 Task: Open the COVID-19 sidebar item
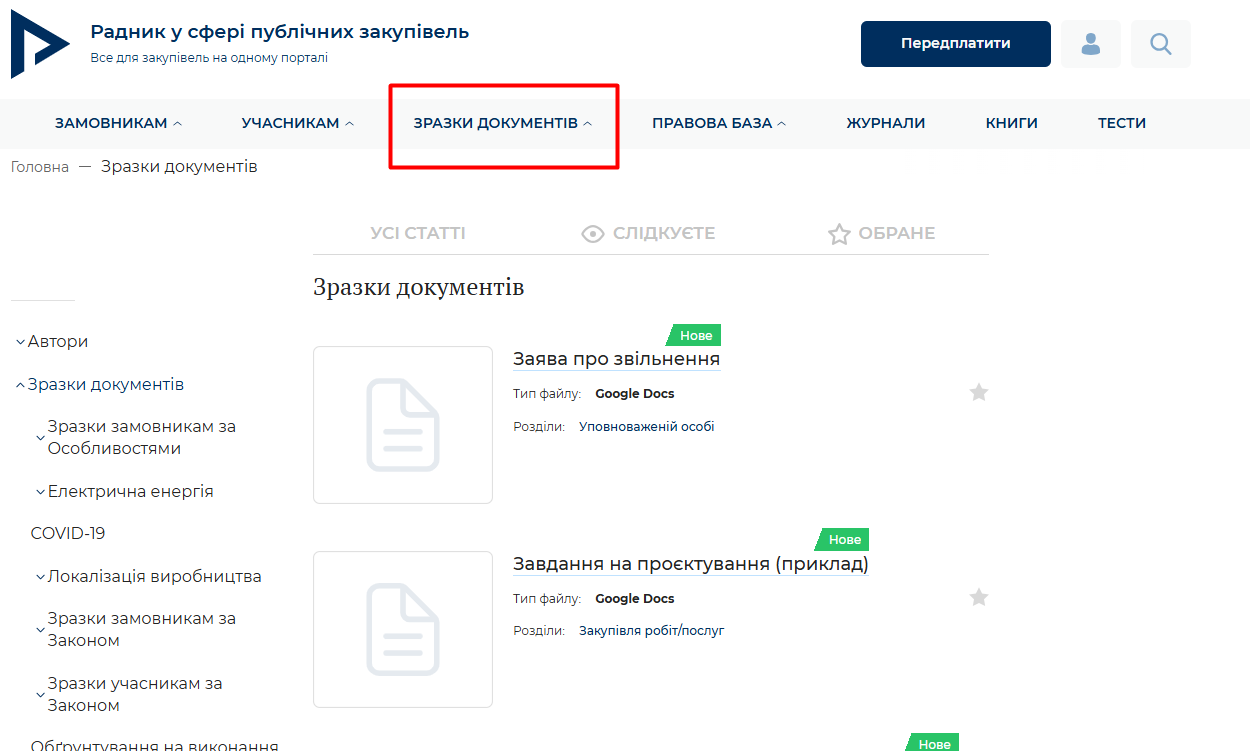pos(68,534)
